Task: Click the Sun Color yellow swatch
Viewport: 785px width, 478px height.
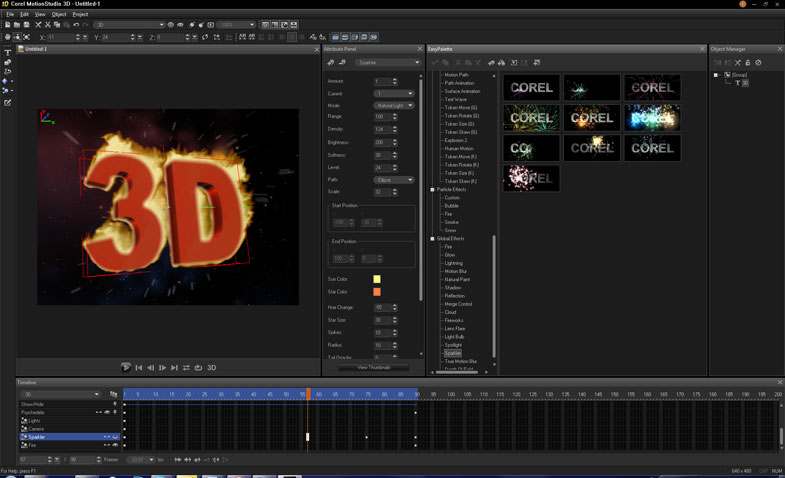Action: click(376, 279)
